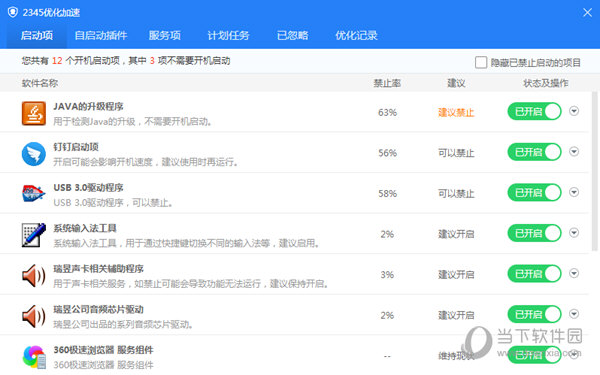Click the system input method tool icon
Viewport: 600px width, 375px height.
(34, 235)
